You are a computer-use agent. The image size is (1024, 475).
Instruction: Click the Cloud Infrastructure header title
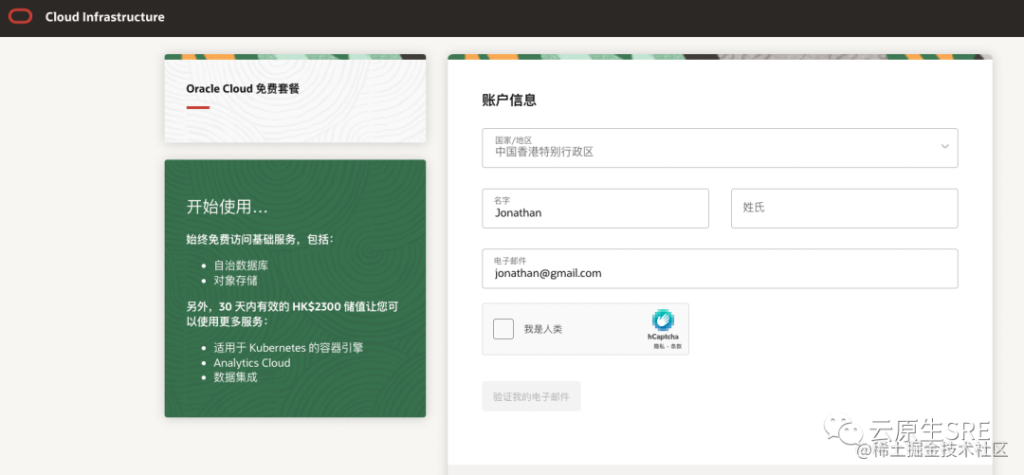click(x=105, y=17)
